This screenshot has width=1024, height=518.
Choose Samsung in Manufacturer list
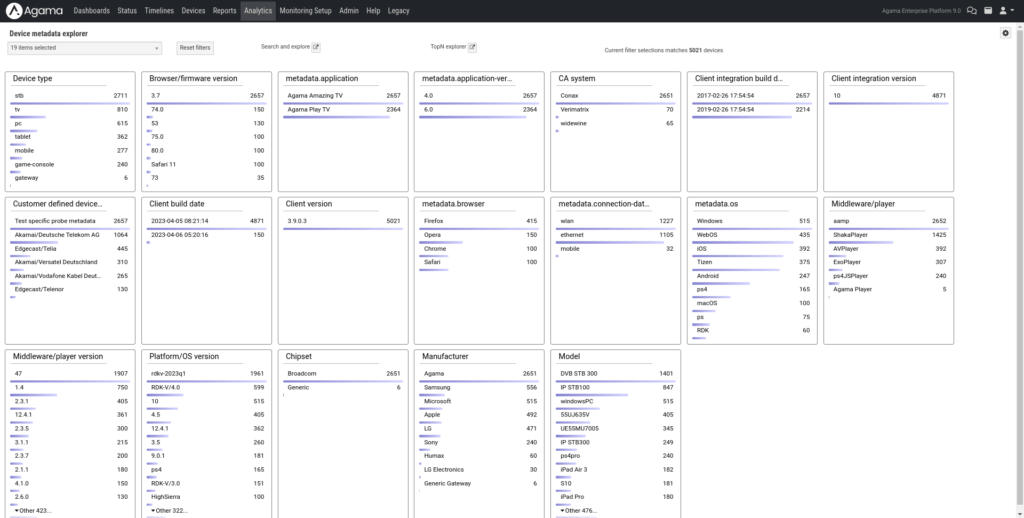coord(479,387)
